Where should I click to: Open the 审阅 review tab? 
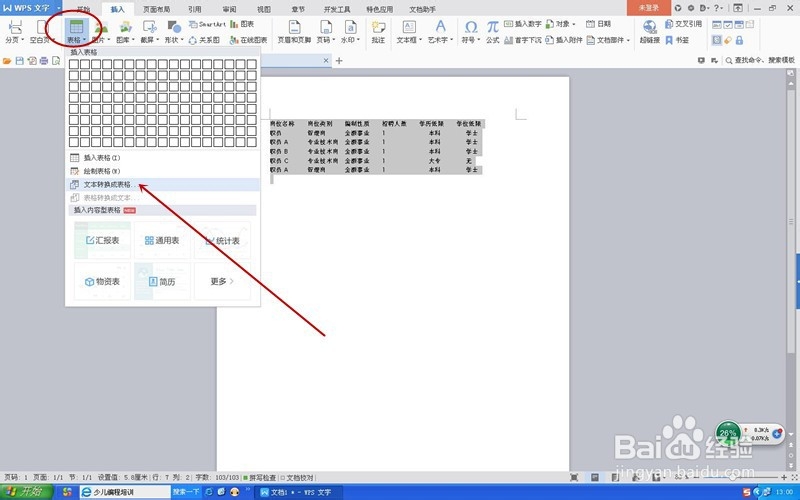coord(230,9)
